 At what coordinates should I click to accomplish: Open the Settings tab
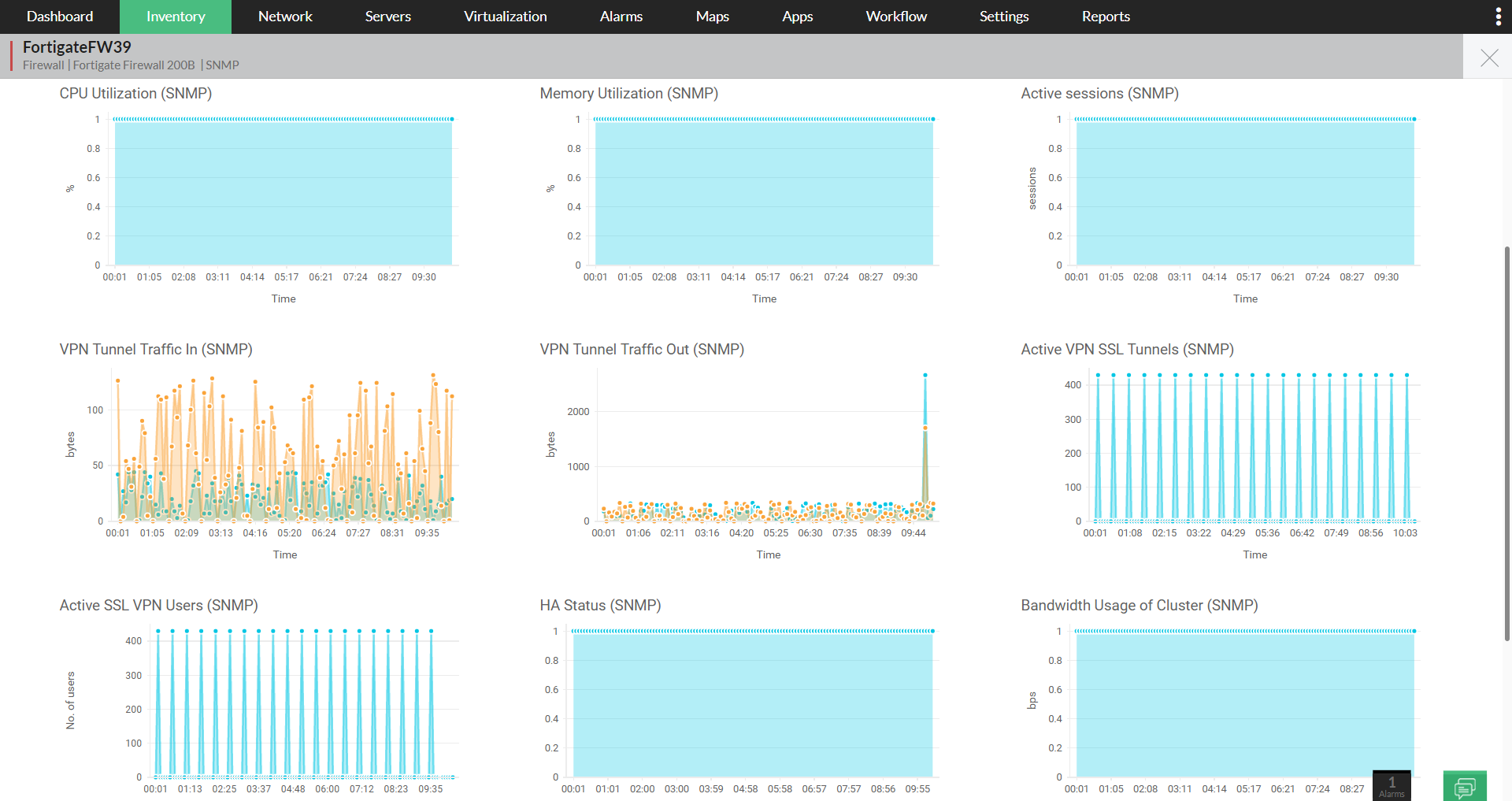point(1004,17)
